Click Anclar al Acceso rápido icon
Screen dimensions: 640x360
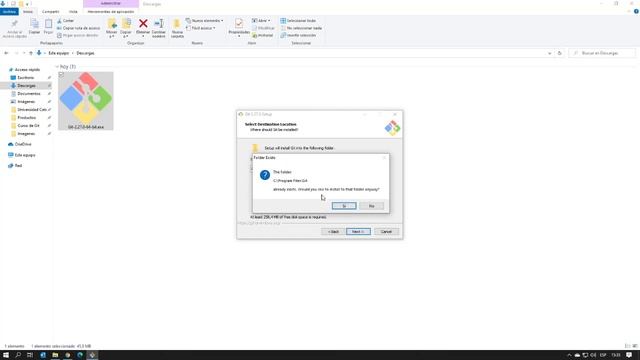click(x=15, y=29)
